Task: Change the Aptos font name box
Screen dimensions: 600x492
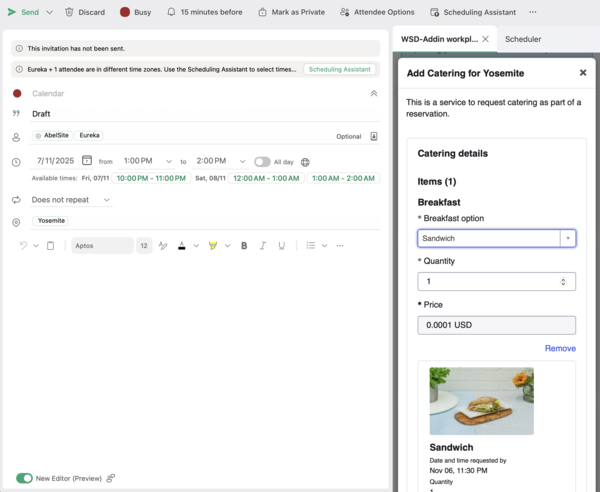Action: click(x=102, y=246)
